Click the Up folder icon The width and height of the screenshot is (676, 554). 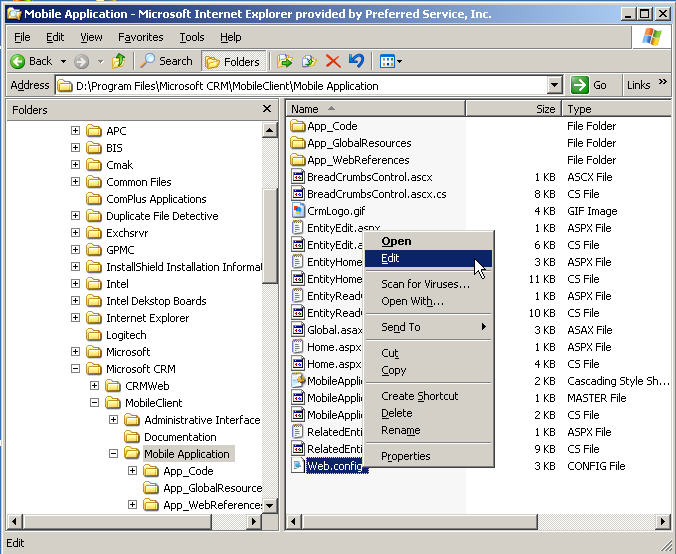pos(118,61)
